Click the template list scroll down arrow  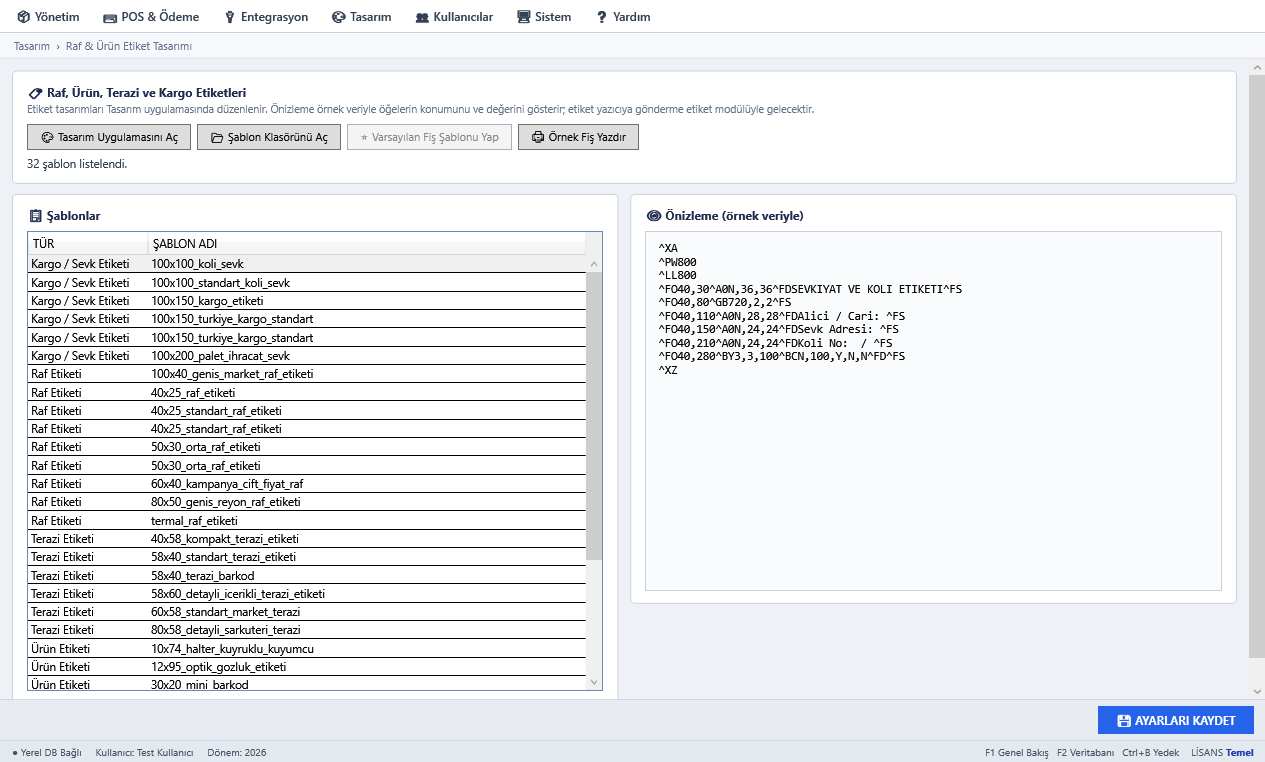pyautogui.click(x=595, y=682)
